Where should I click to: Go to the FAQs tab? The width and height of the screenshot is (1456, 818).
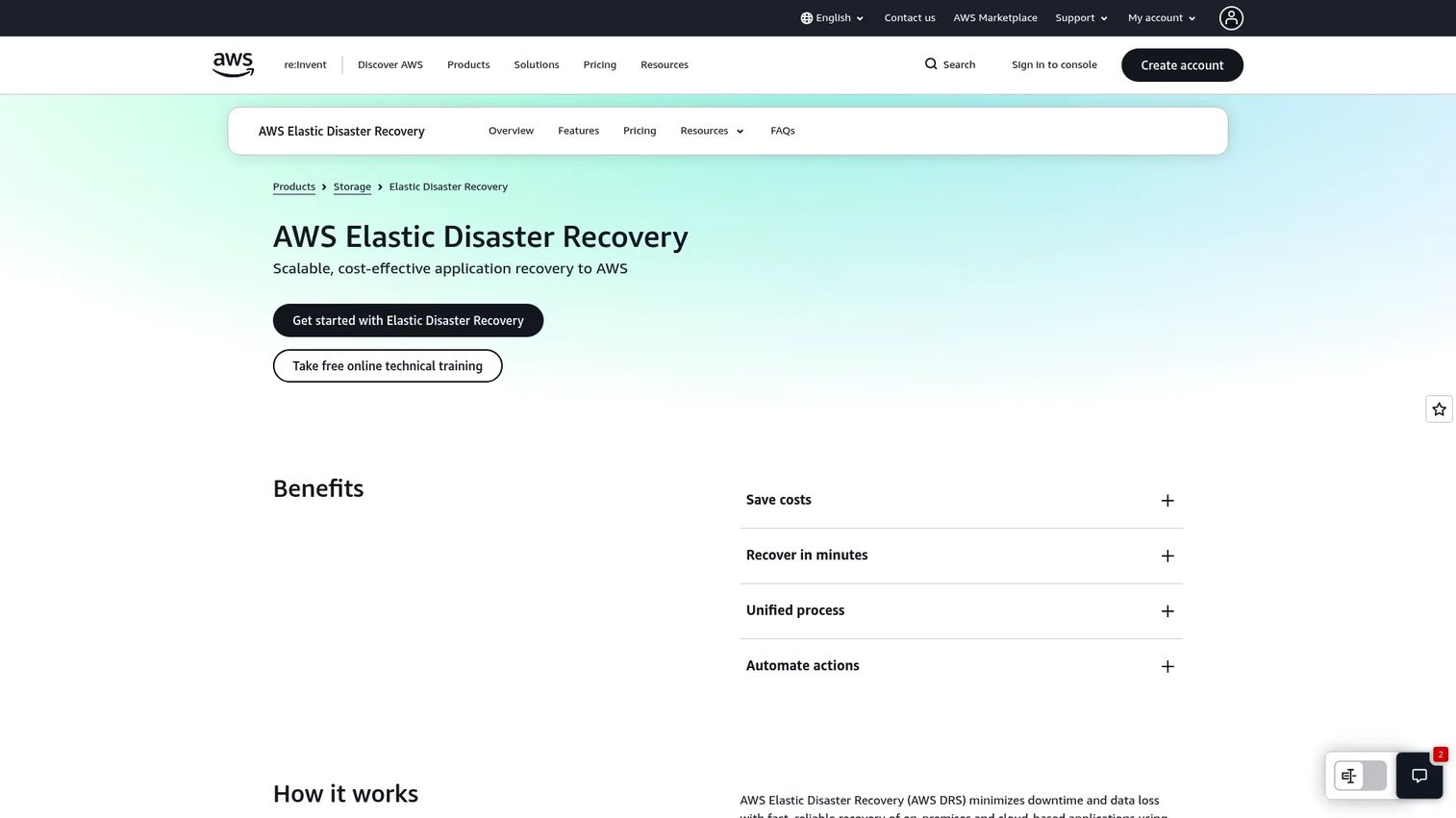(783, 131)
